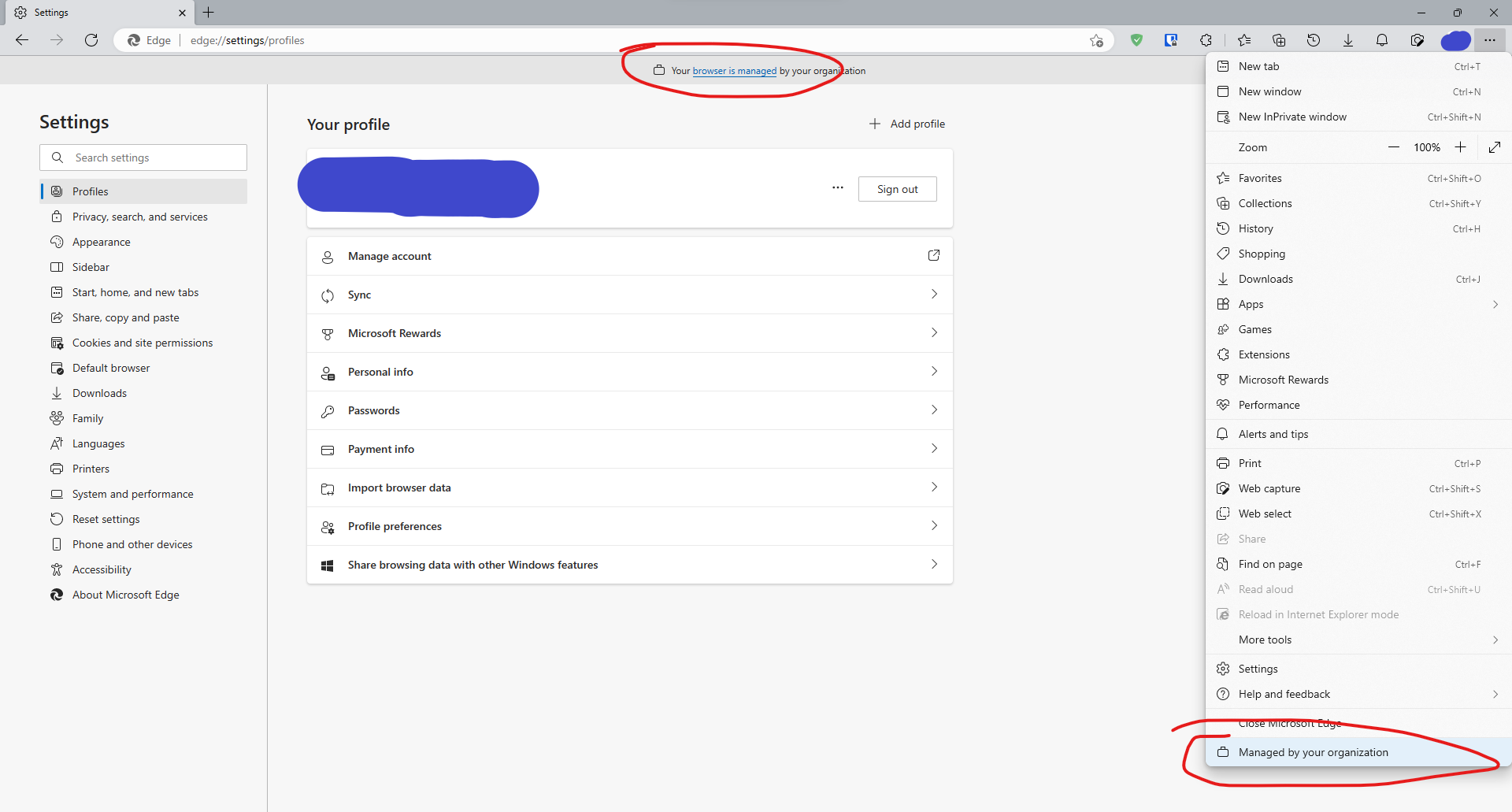Viewport: 1512px width, 812px height.
Task: Expand the Sync settings chevron
Action: [x=934, y=294]
